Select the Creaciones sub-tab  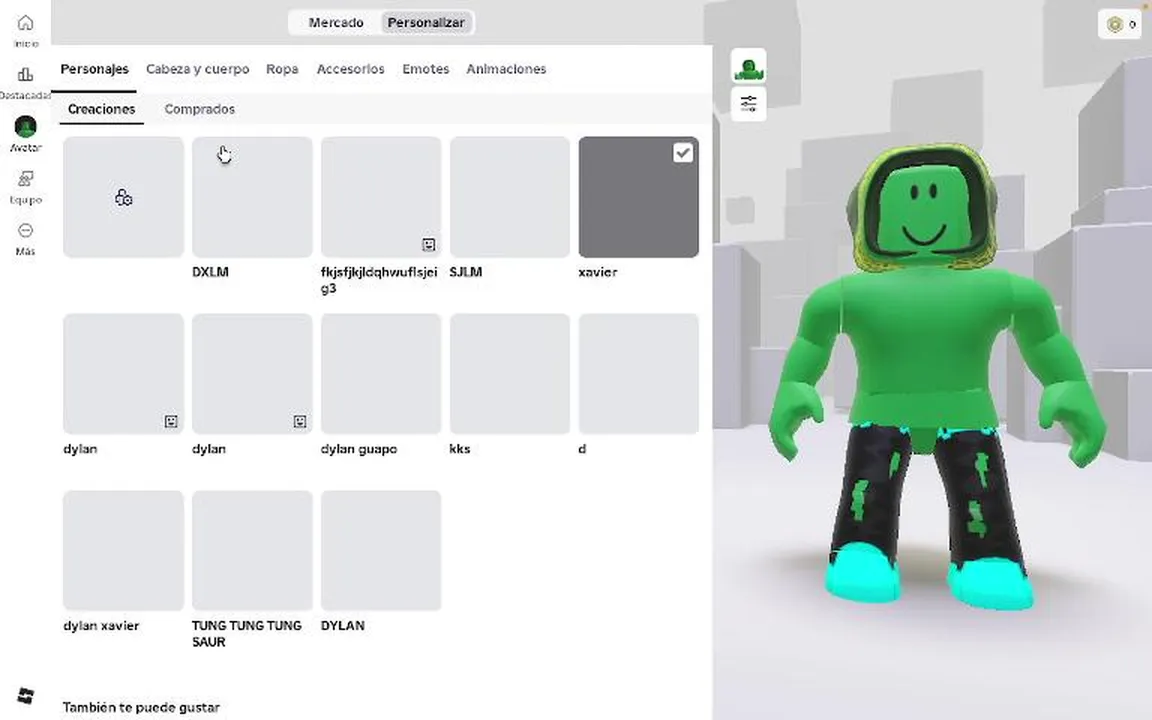click(x=101, y=109)
